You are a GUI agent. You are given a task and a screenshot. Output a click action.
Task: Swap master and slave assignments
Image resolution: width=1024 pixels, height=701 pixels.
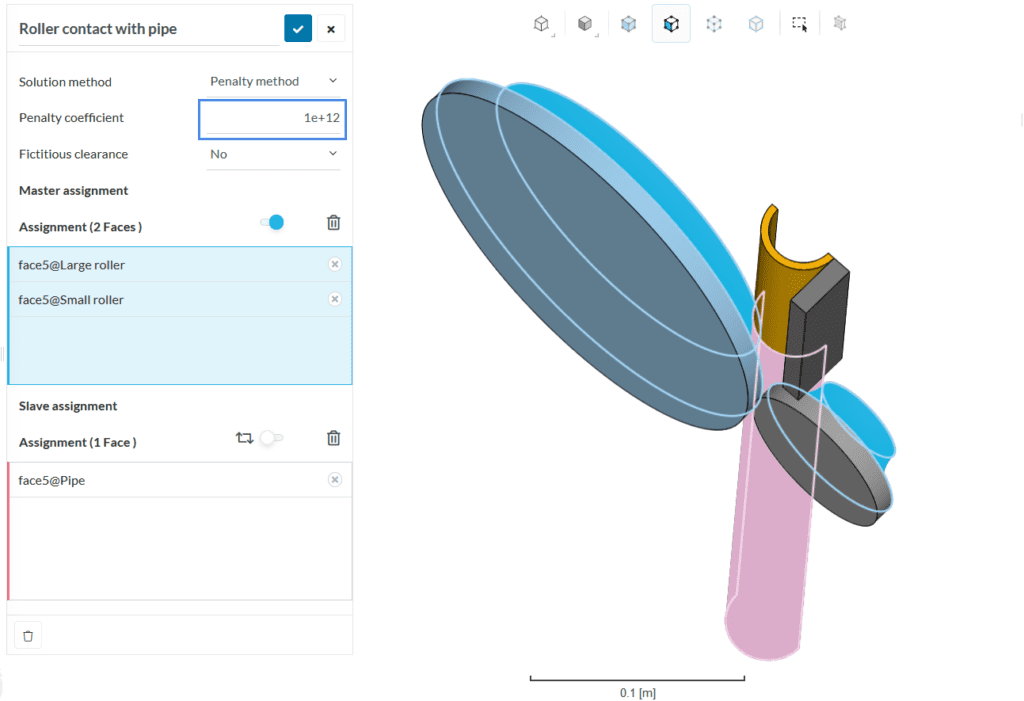244,438
